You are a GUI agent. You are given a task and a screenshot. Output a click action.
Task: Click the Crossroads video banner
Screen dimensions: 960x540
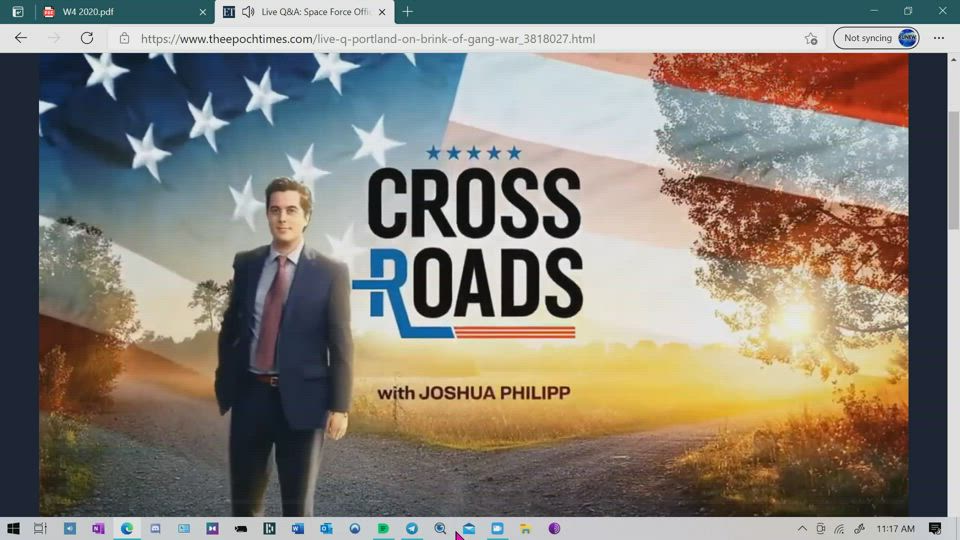pyautogui.click(x=474, y=285)
